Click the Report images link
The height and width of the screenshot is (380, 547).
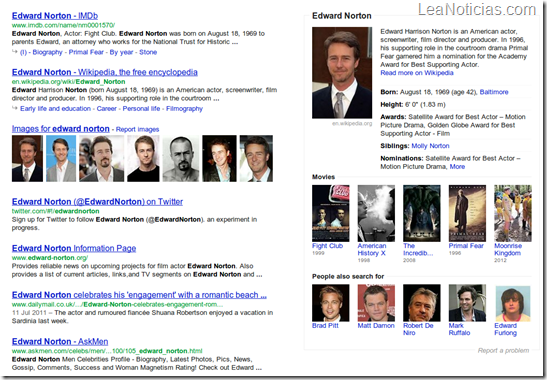[137, 129]
